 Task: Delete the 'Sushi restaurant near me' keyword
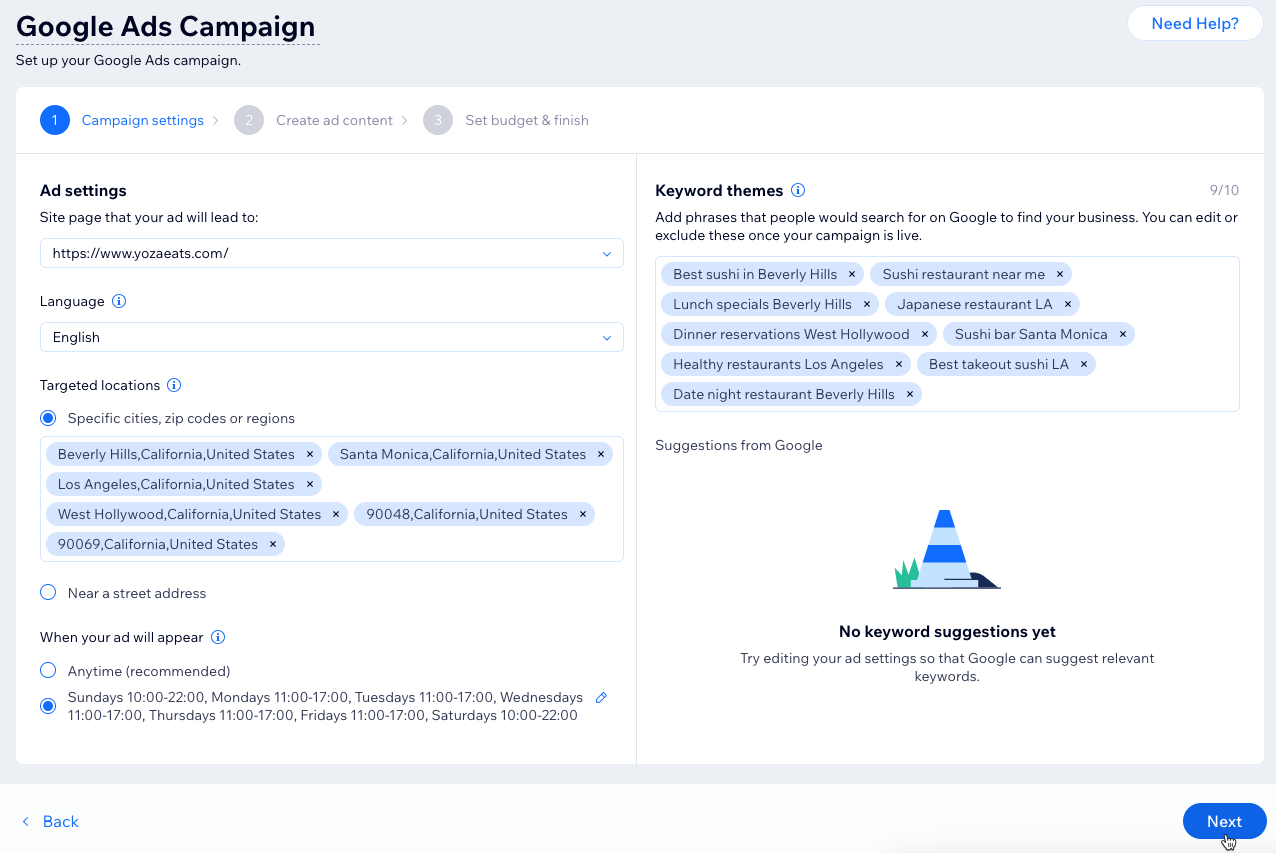pos(1060,274)
